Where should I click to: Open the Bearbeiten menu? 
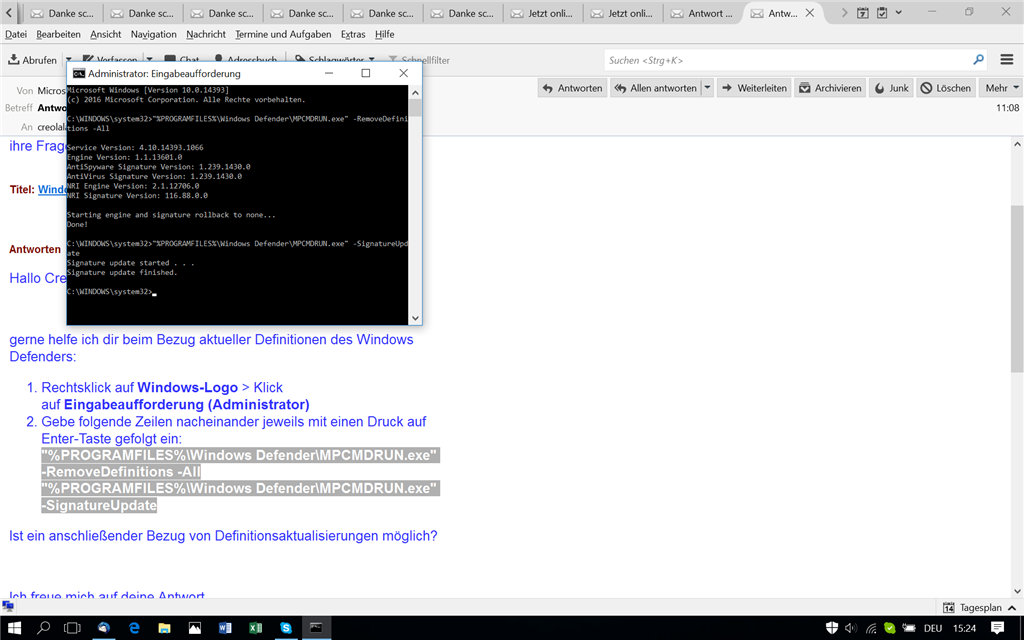[x=58, y=34]
